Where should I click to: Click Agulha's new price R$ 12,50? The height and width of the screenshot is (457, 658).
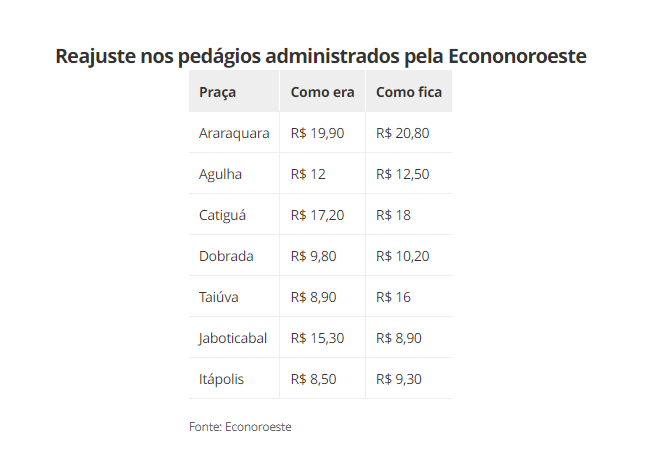point(403,174)
